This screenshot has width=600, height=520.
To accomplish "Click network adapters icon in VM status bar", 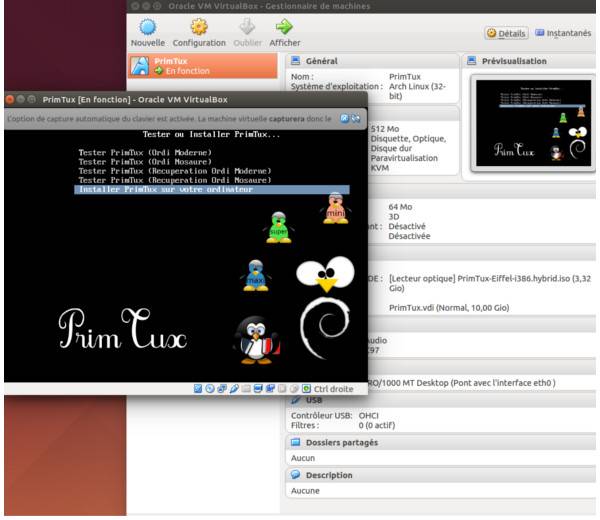I will coord(222,389).
